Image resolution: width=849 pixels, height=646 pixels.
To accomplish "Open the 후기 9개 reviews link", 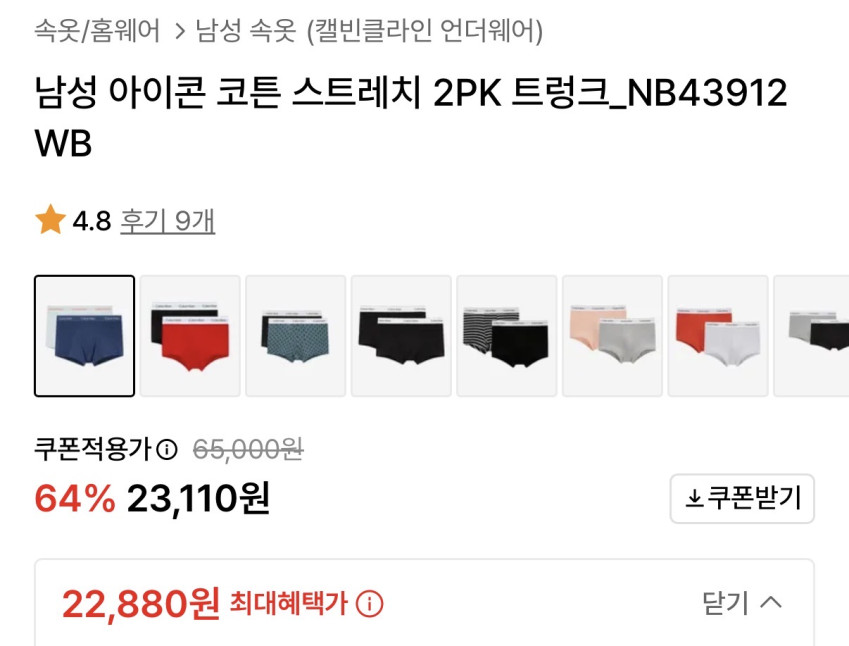I will coord(167,221).
